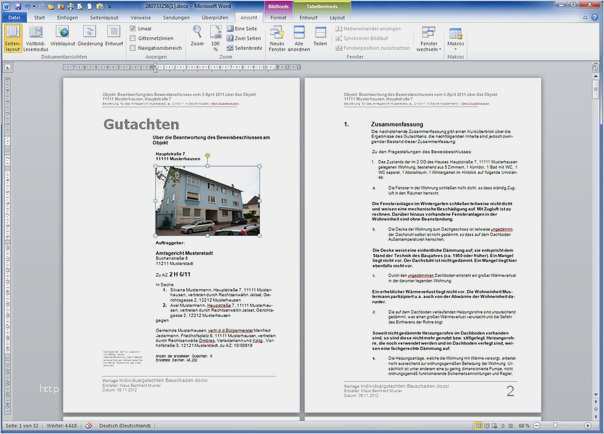The image size is (604, 434).
Task: Click Teilen to split window
Action: [x=320, y=36]
